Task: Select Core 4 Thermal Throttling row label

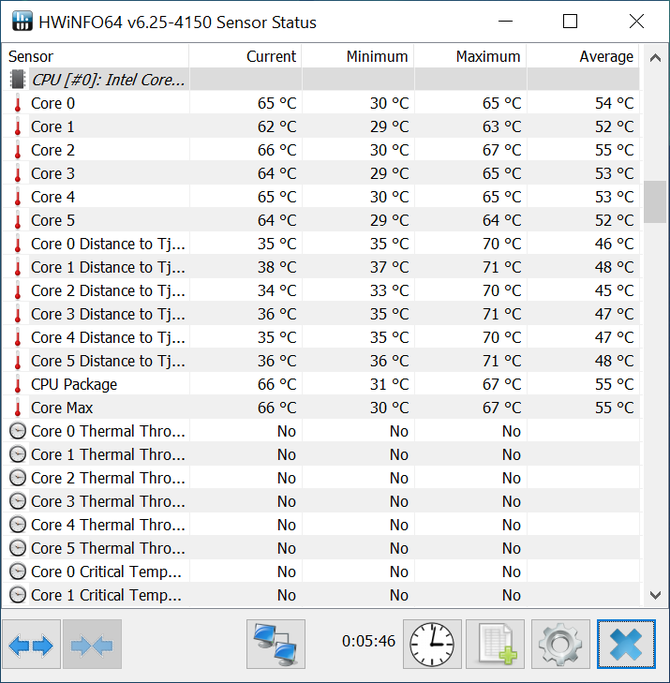Action: 108,525
